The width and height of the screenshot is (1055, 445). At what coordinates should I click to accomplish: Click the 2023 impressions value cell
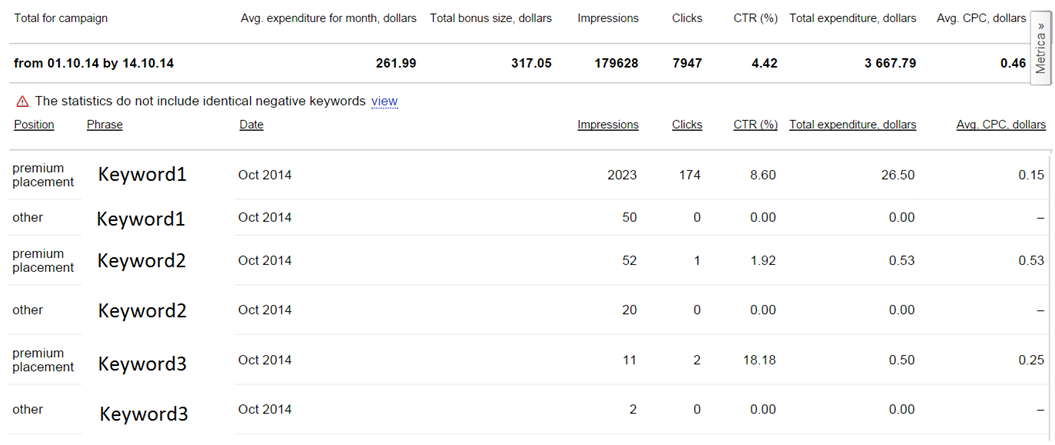621,175
